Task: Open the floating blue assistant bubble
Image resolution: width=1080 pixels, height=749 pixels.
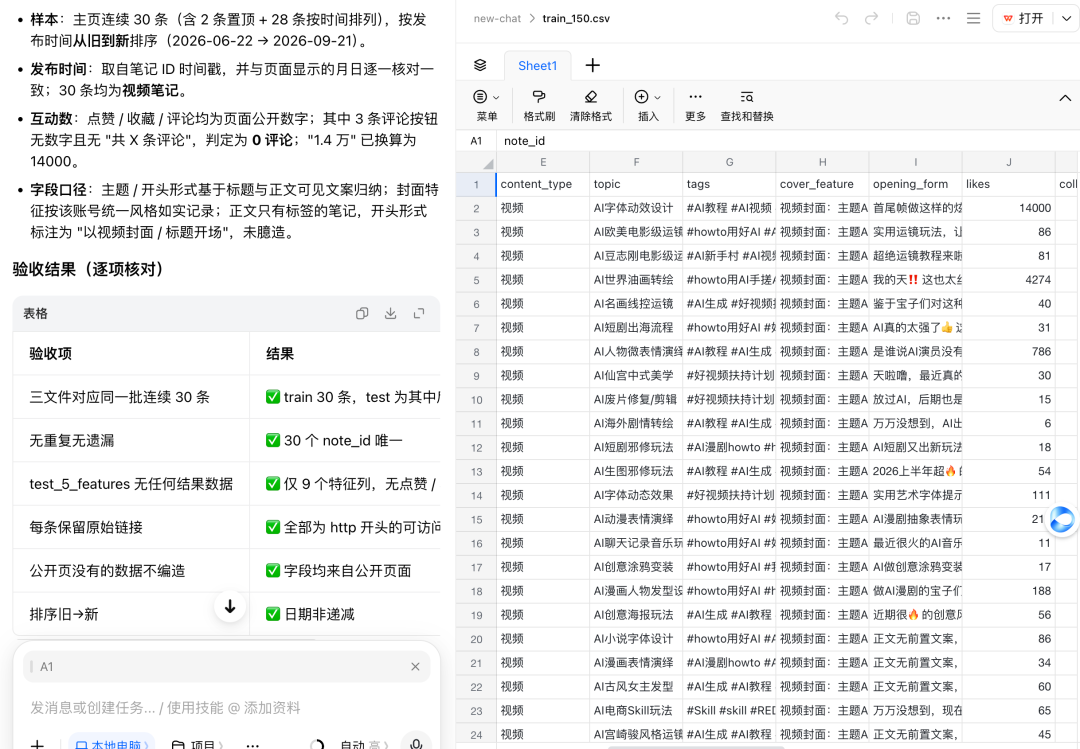Action: click(x=1061, y=519)
